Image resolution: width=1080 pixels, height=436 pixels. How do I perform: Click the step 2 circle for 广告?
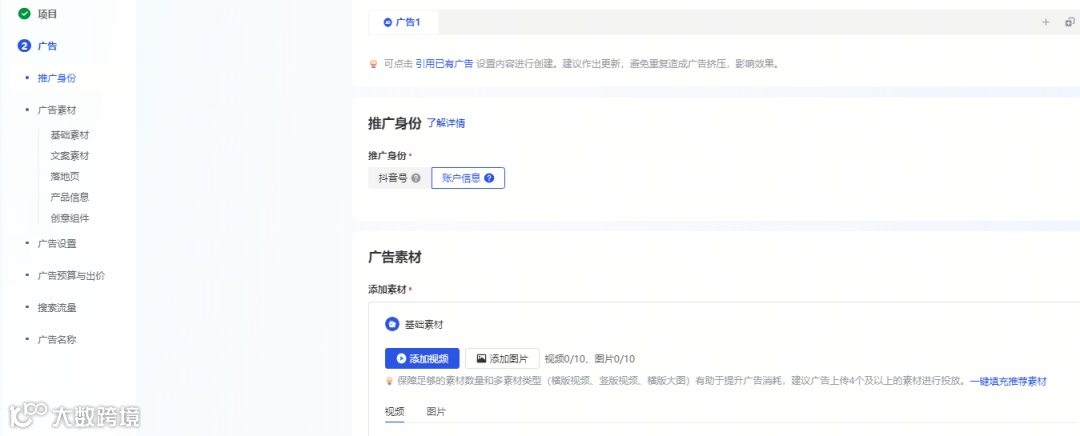point(25,46)
